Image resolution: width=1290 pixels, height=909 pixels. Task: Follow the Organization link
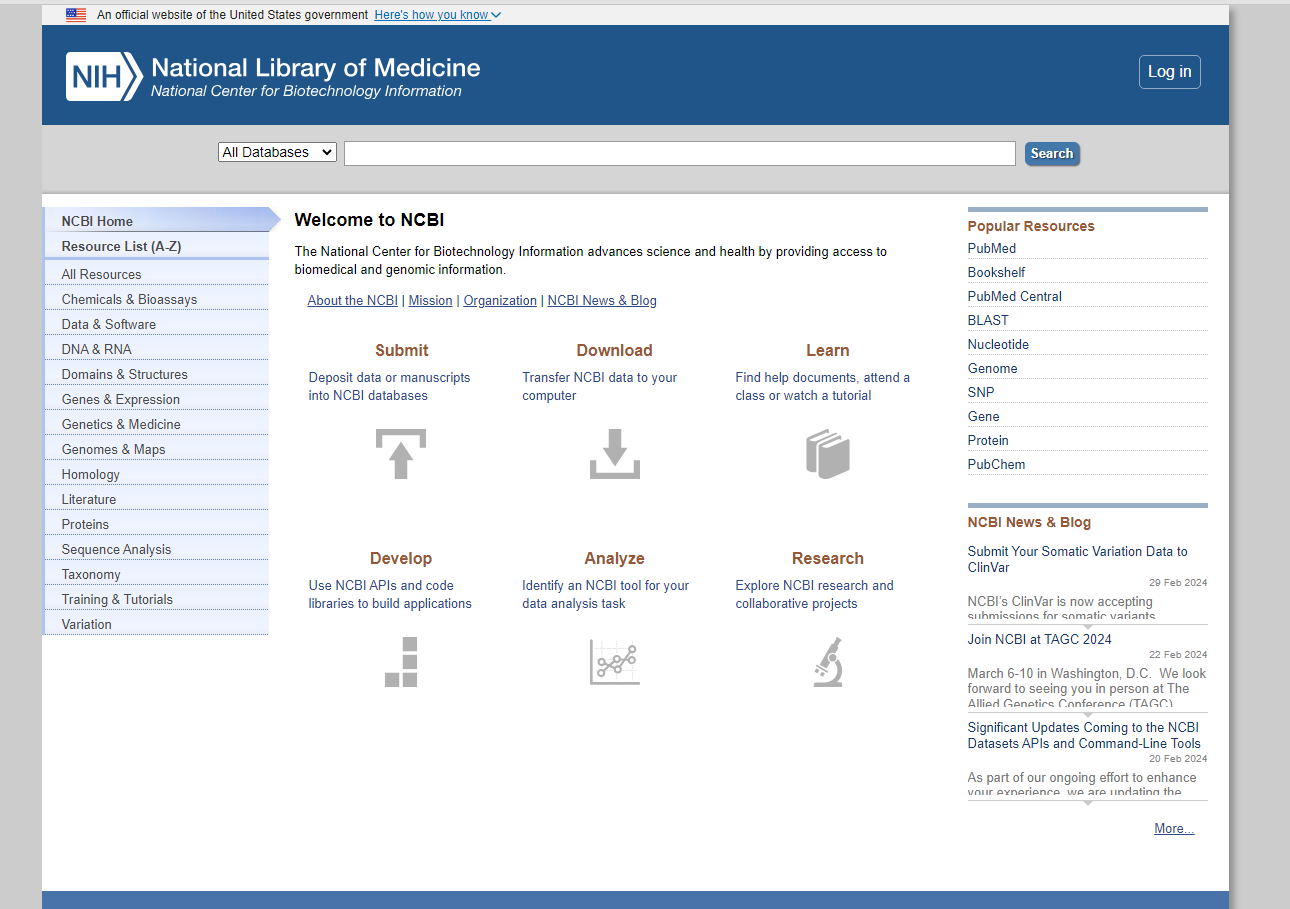[500, 300]
